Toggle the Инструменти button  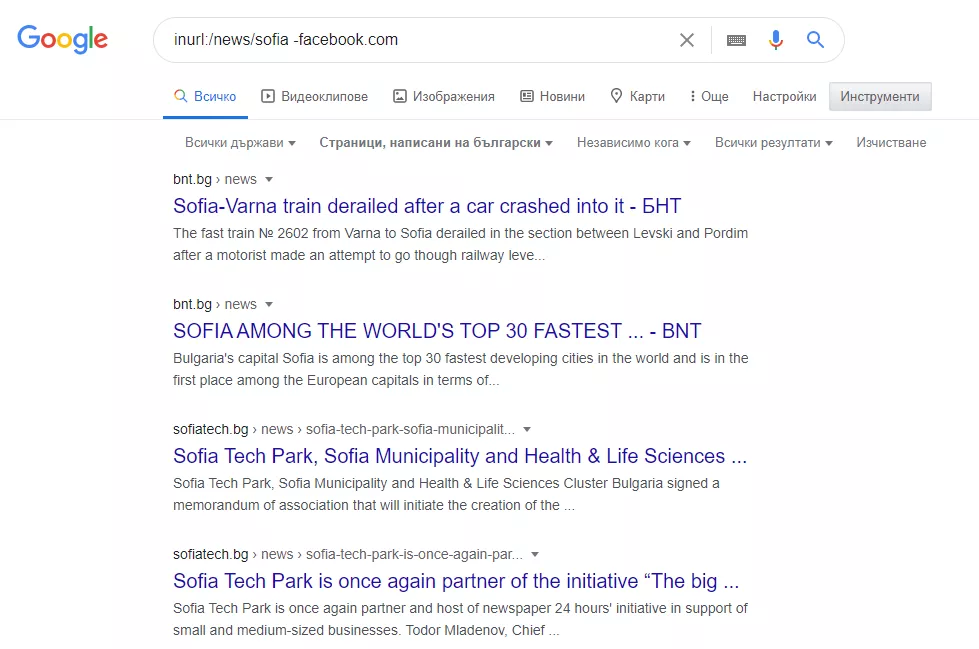coord(880,96)
